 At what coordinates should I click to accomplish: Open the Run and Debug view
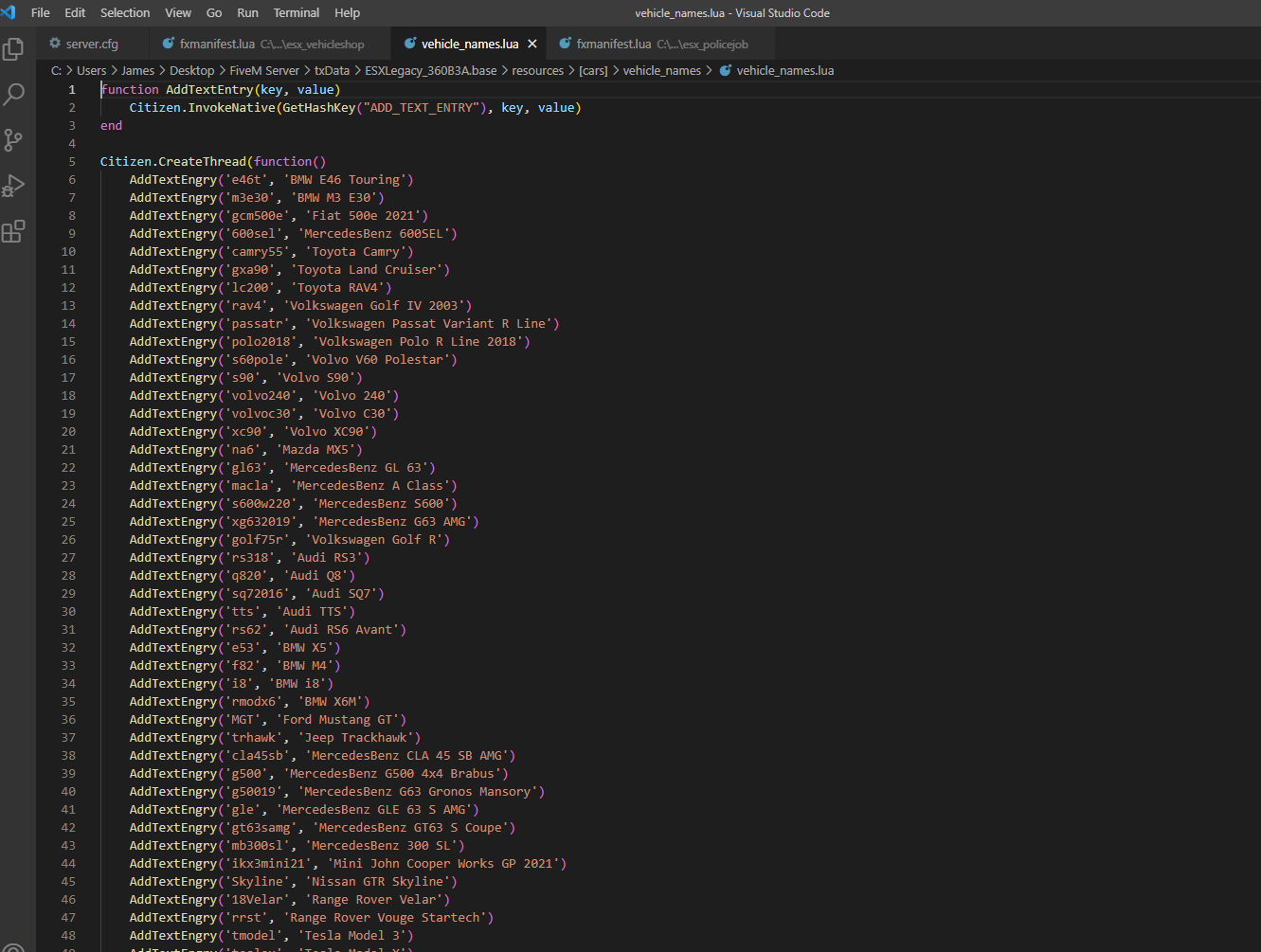click(13, 186)
